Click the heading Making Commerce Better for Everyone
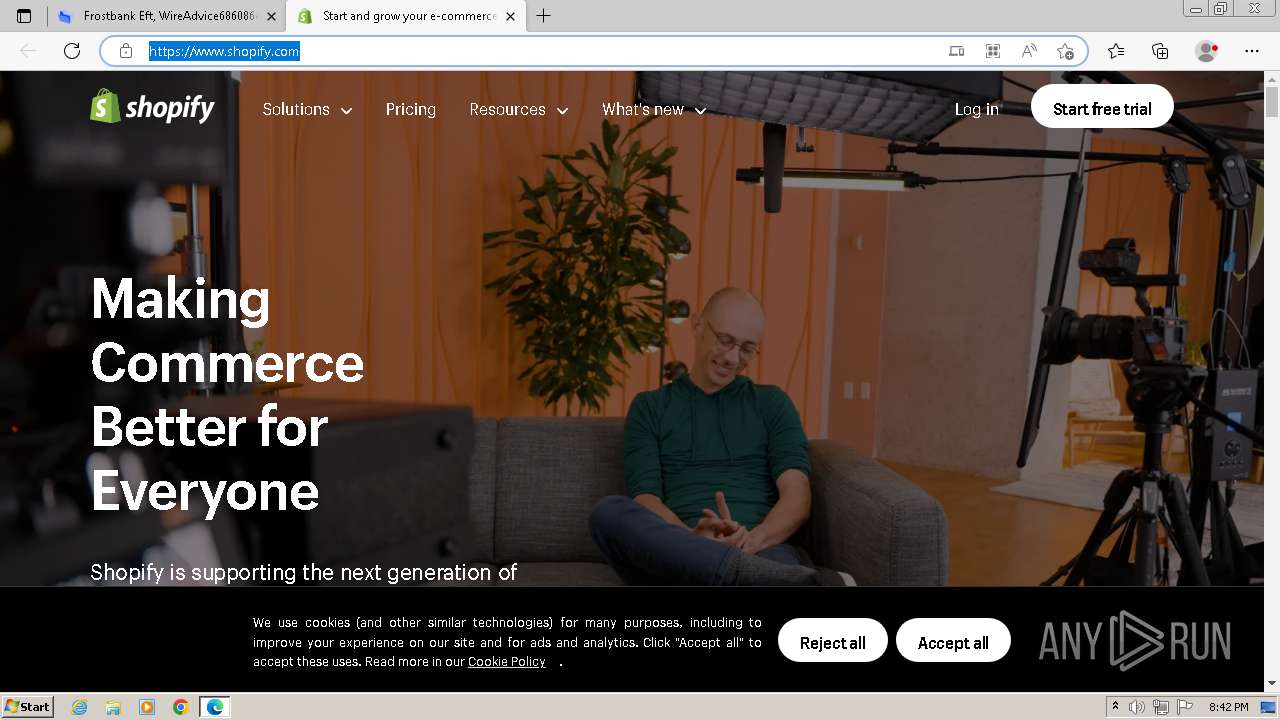Image resolution: width=1280 pixels, height=720 pixels. click(x=227, y=394)
